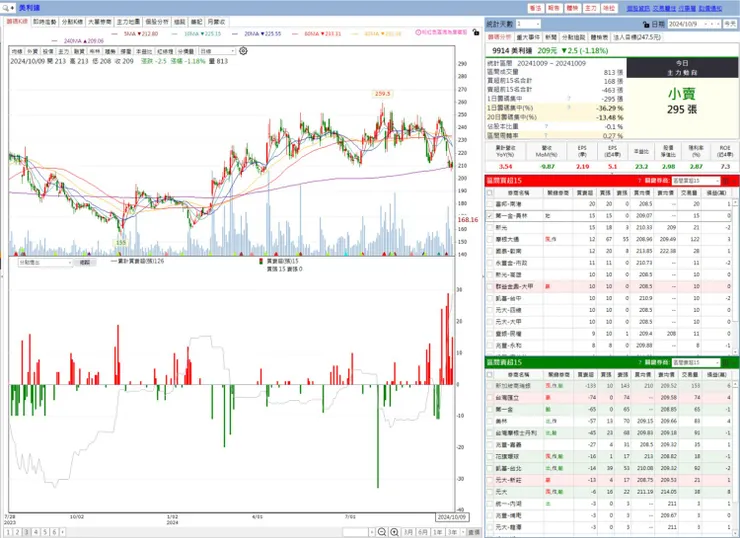Image resolution: width=740 pixels, height=538 pixels.
Task: Select the 國泰-敦南 buyer row
Action: click(609, 251)
